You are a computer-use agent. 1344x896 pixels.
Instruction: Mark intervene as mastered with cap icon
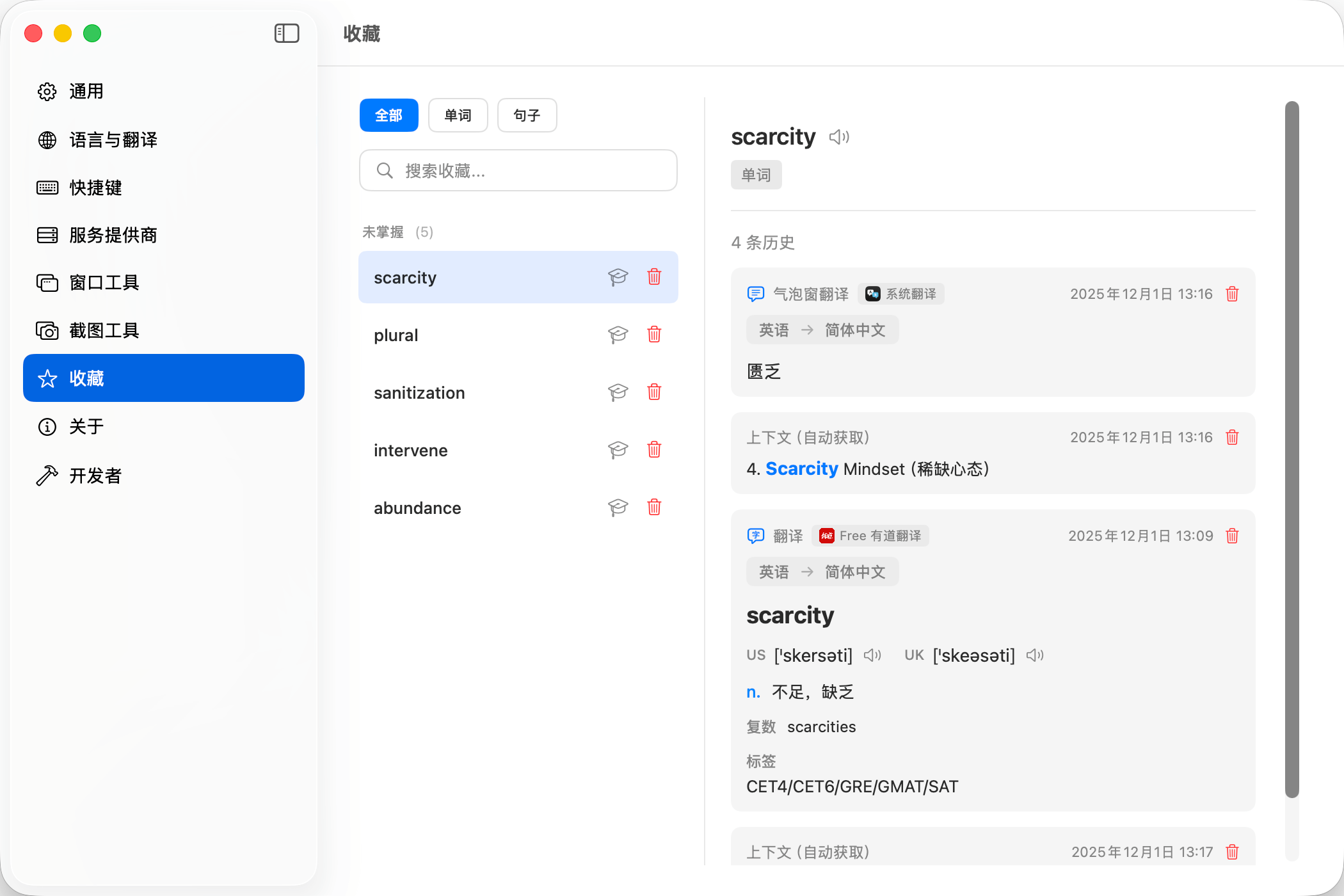(618, 450)
